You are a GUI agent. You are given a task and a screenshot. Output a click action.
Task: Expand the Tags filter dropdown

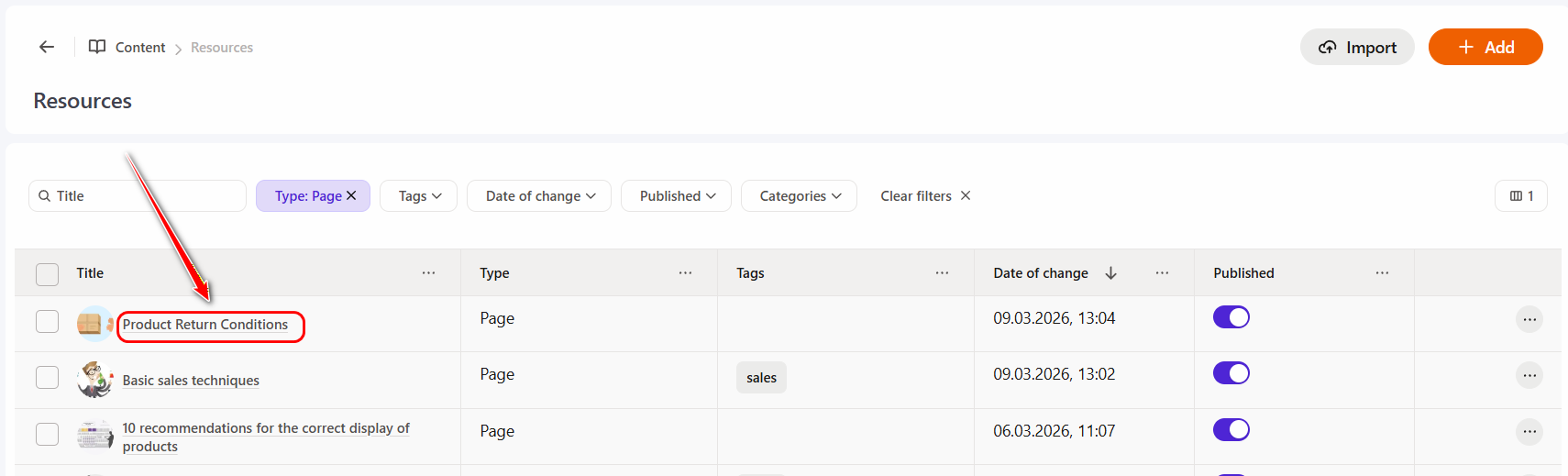pos(419,195)
